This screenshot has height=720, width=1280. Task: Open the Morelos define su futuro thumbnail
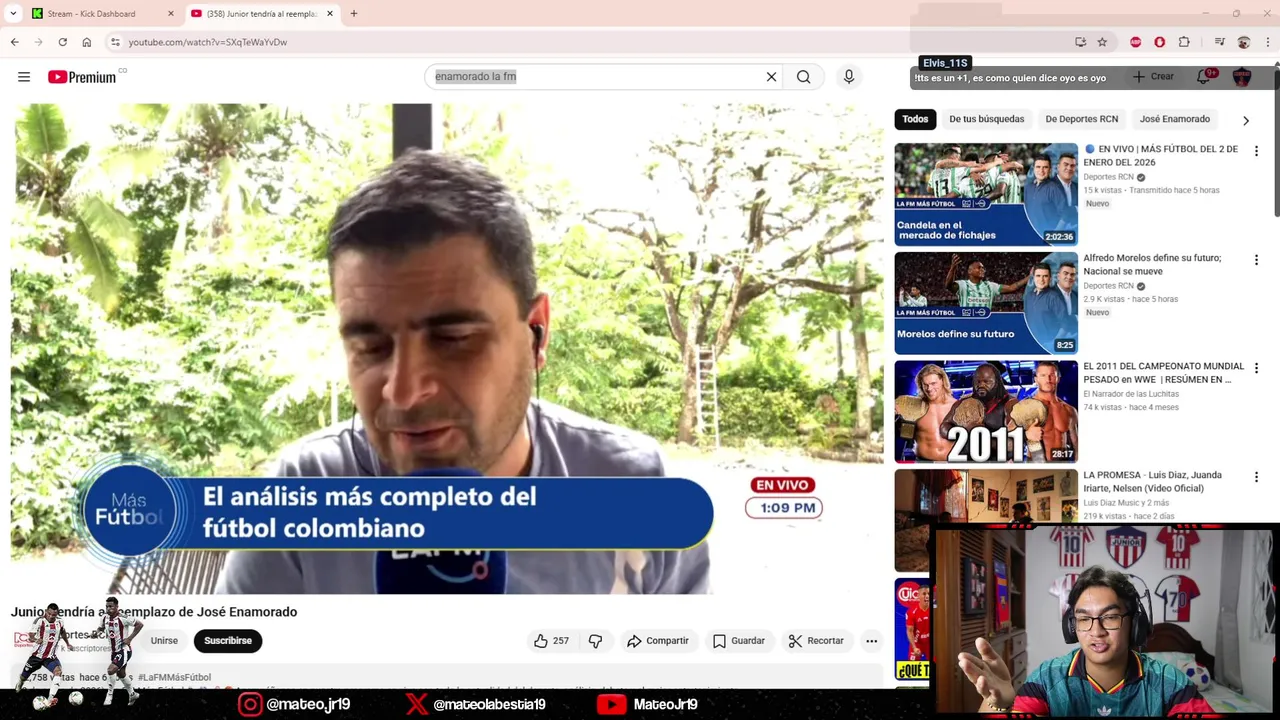[x=986, y=303]
